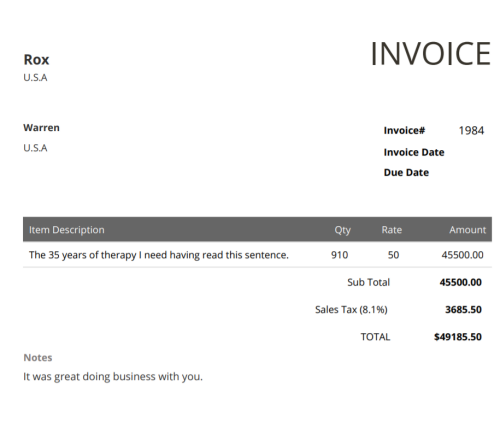Click the Rate column header
This screenshot has width=500, height=434.
pos(392,230)
